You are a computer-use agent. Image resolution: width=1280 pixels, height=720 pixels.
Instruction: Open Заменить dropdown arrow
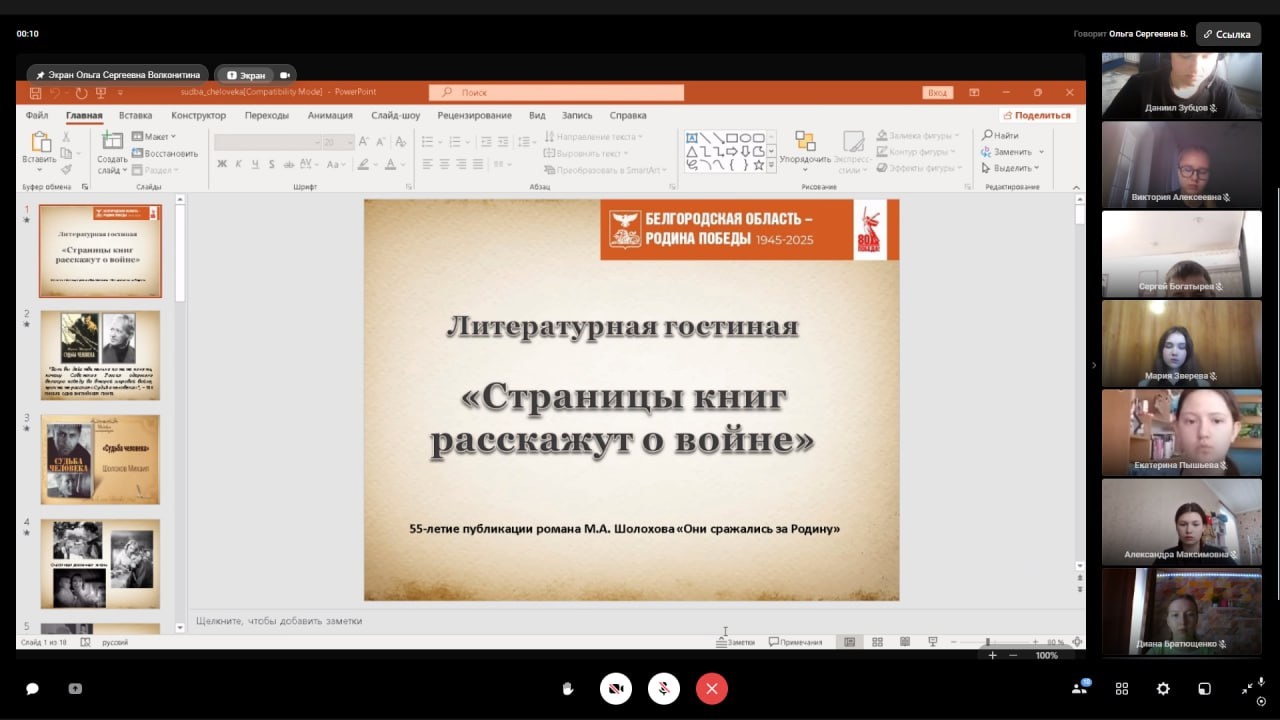pos(1041,152)
